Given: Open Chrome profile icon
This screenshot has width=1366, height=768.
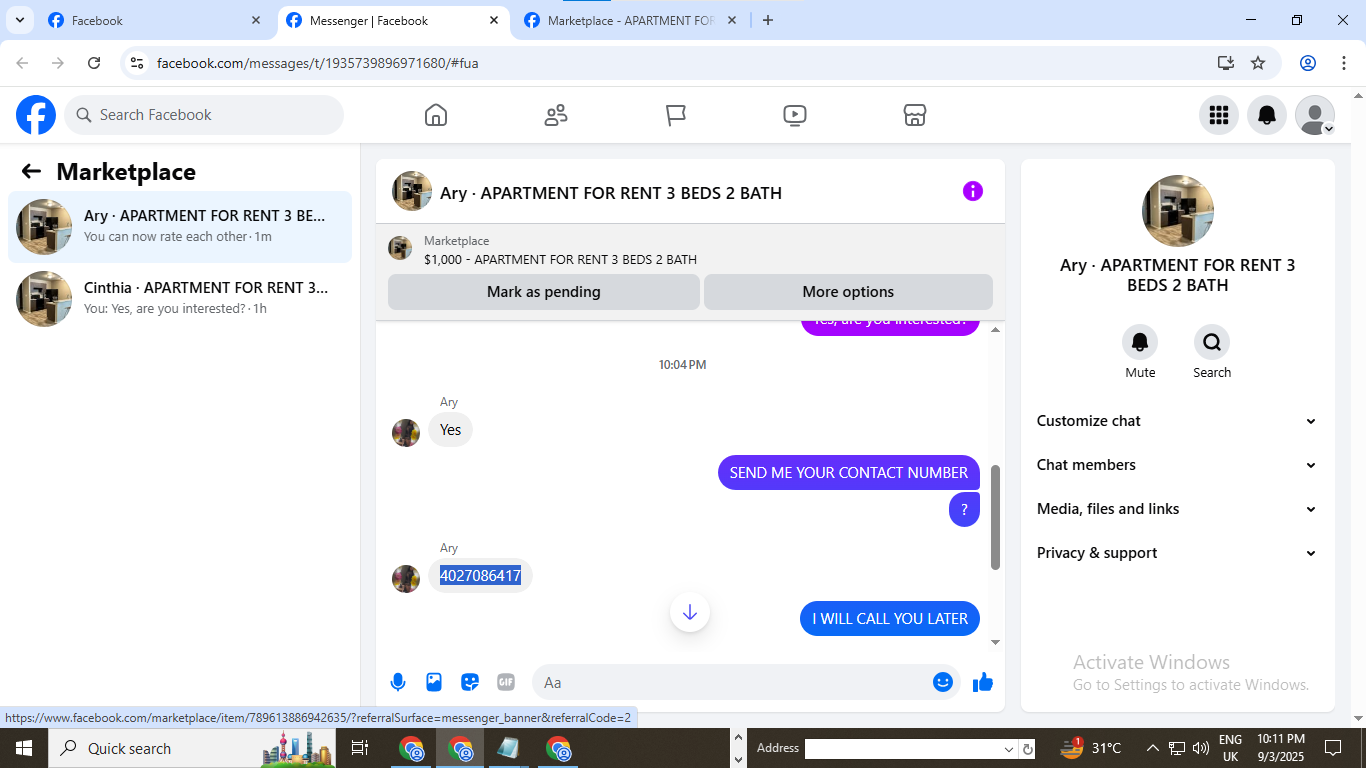Looking at the screenshot, I should click(1308, 63).
